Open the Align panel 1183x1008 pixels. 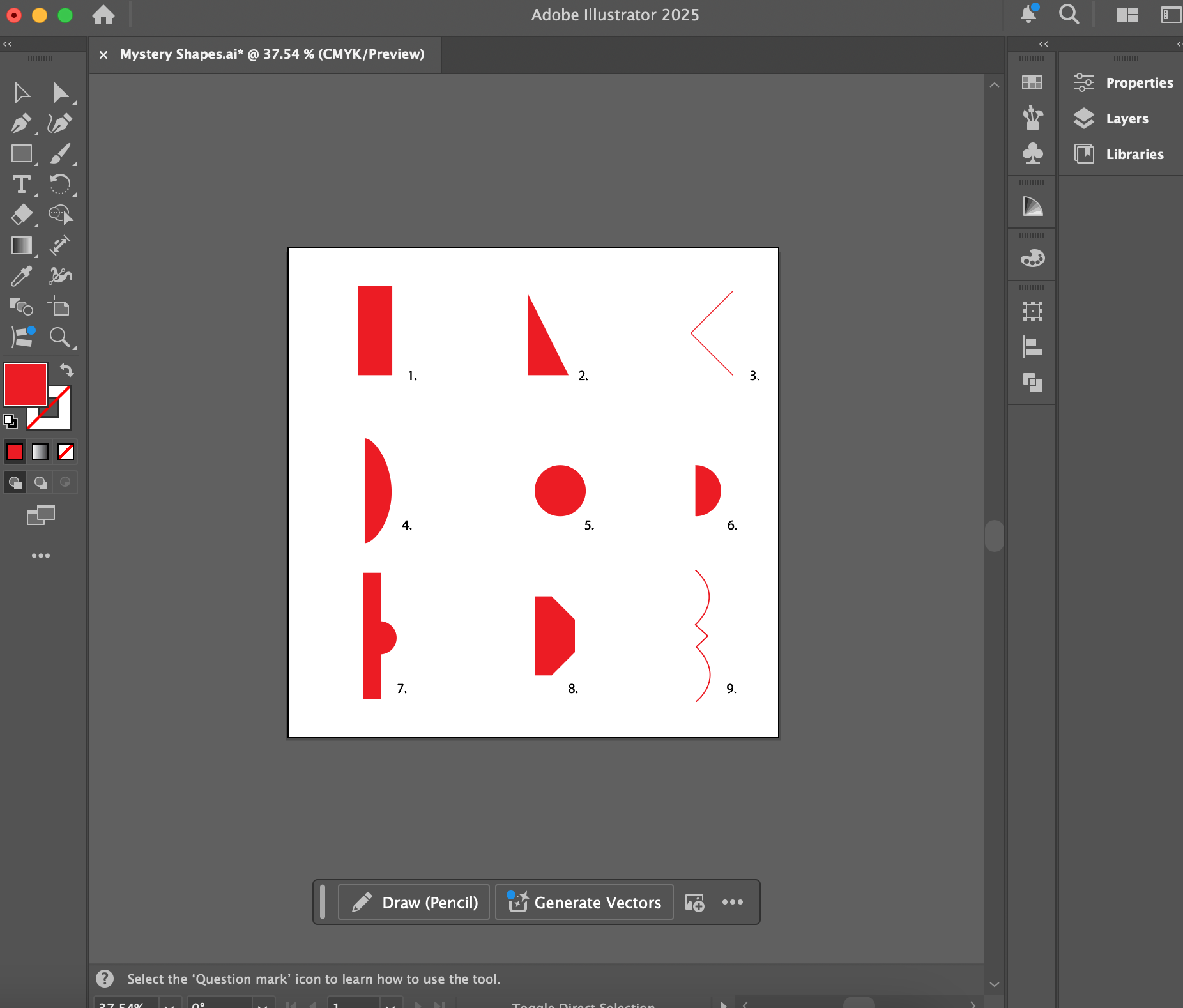pyautogui.click(x=1031, y=348)
